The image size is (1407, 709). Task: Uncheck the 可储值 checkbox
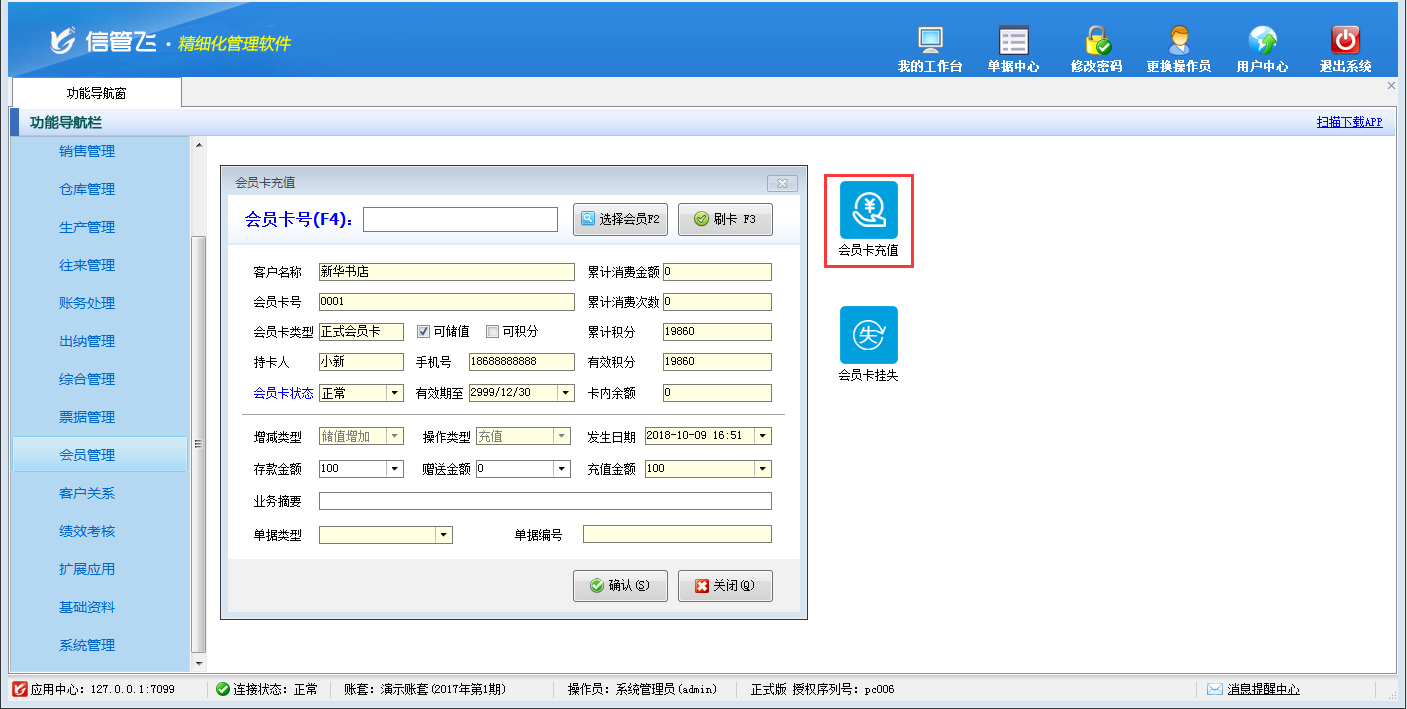pyautogui.click(x=423, y=332)
